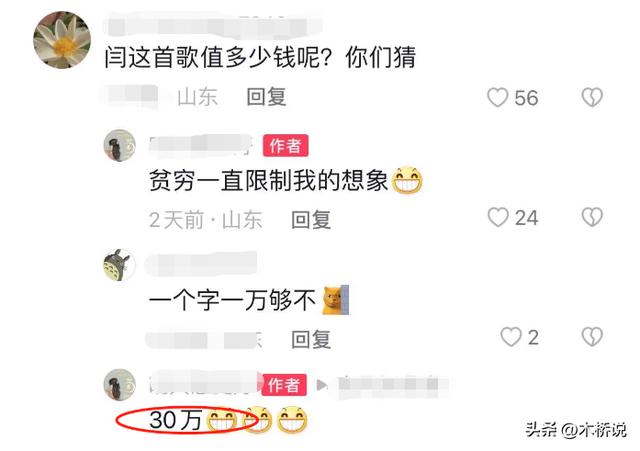
Task: Reply to the 一个字一万够不 comment
Action: point(311,340)
